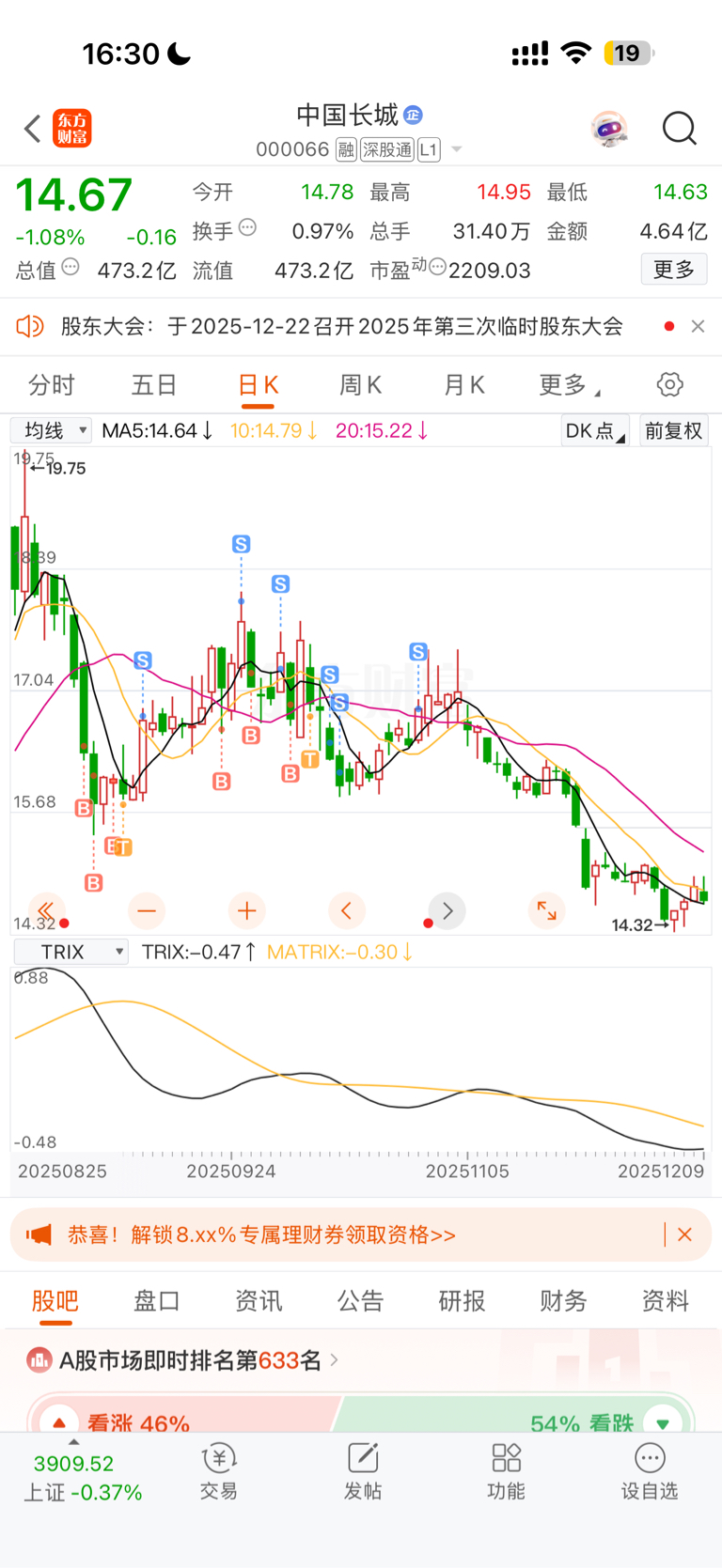The width and height of the screenshot is (722, 1568).
Task: Select the 股吧 tab
Action: [55, 1301]
